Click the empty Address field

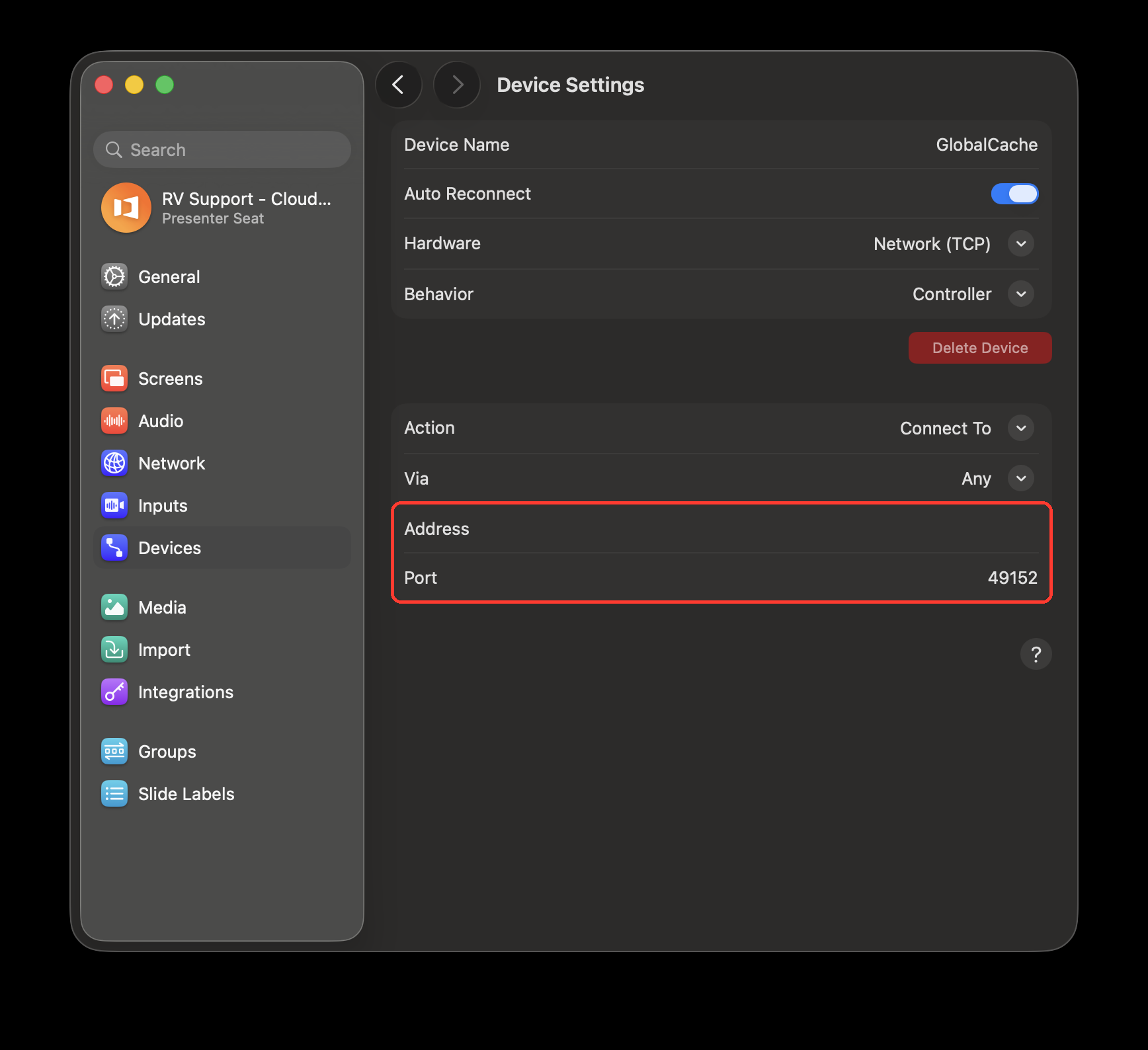point(721,529)
